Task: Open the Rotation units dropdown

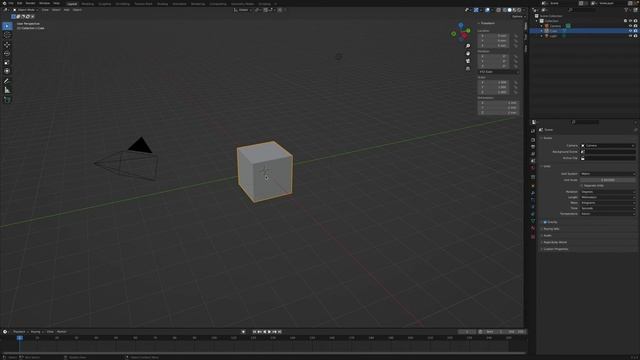Action: pyautogui.click(x=608, y=192)
